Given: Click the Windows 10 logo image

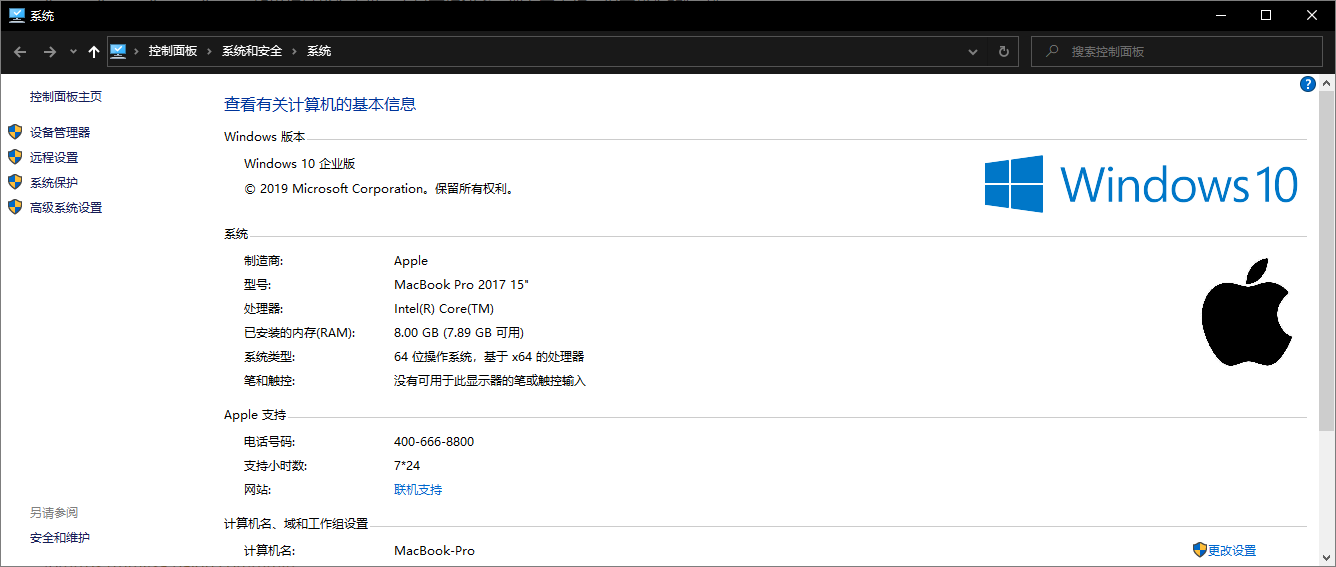Looking at the screenshot, I should [x=1142, y=184].
